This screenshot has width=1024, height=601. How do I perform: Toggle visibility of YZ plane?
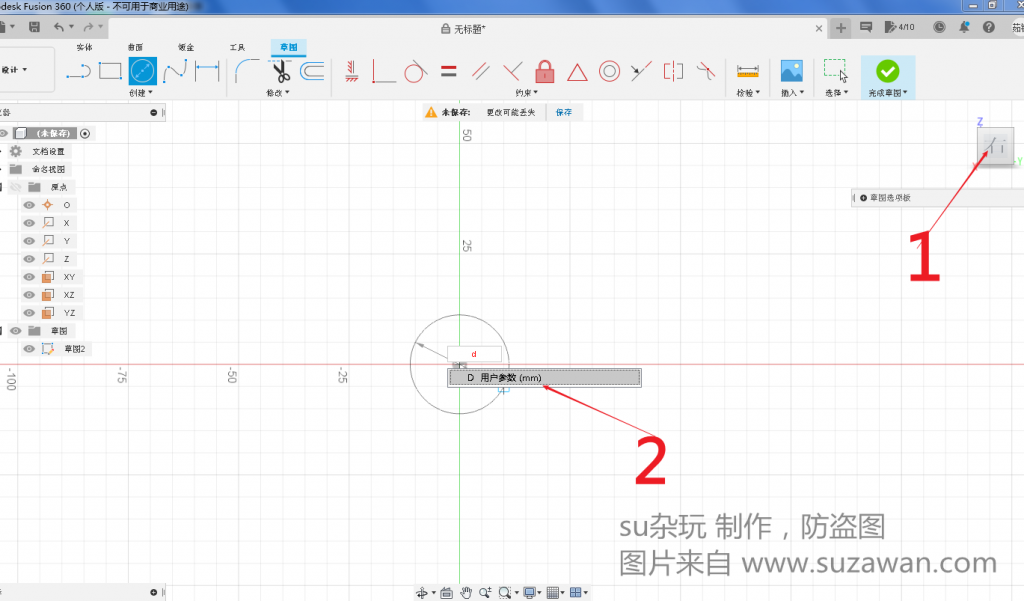(29, 313)
